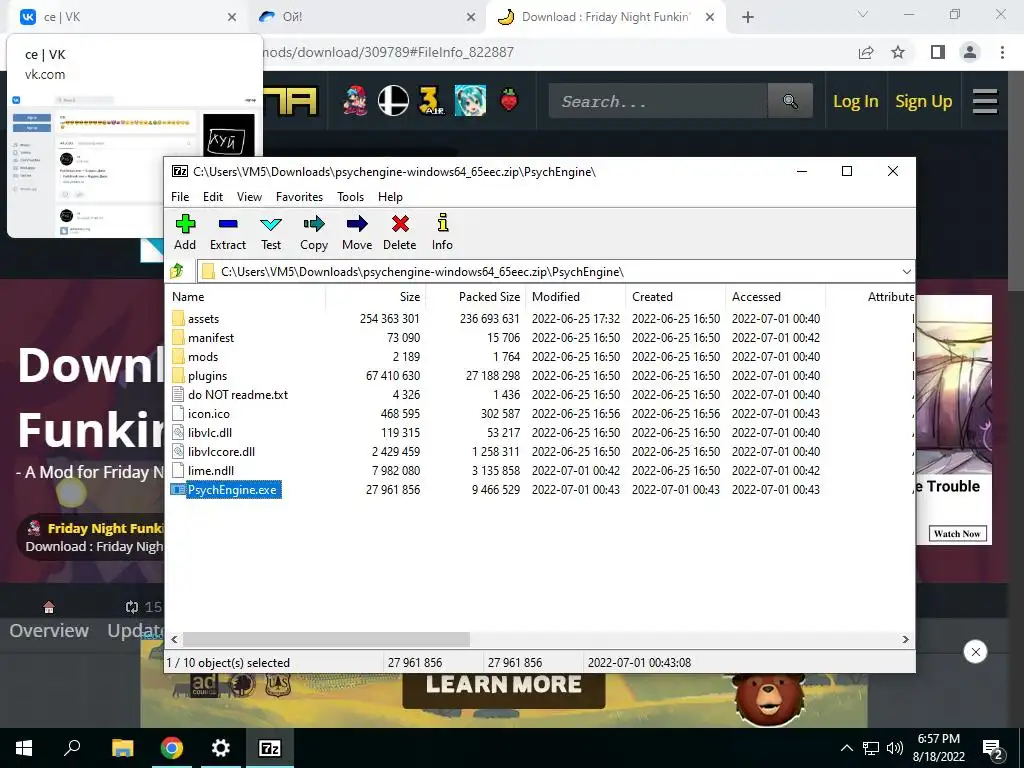Toggle Chrome side panel icon
The width and height of the screenshot is (1024, 768).
(x=938, y=52)
